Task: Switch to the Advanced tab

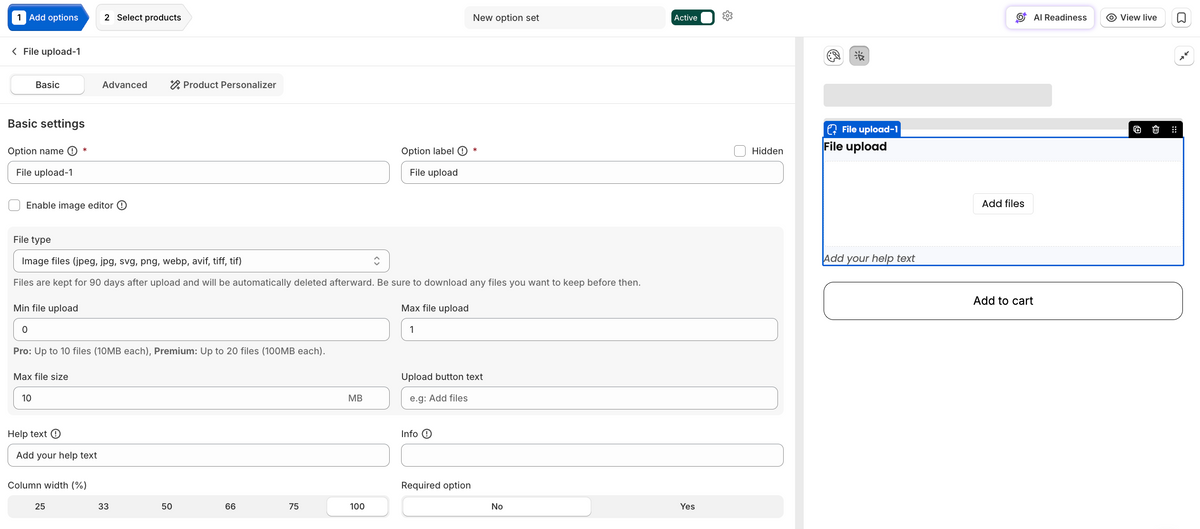Action: (x=125, y=85)
